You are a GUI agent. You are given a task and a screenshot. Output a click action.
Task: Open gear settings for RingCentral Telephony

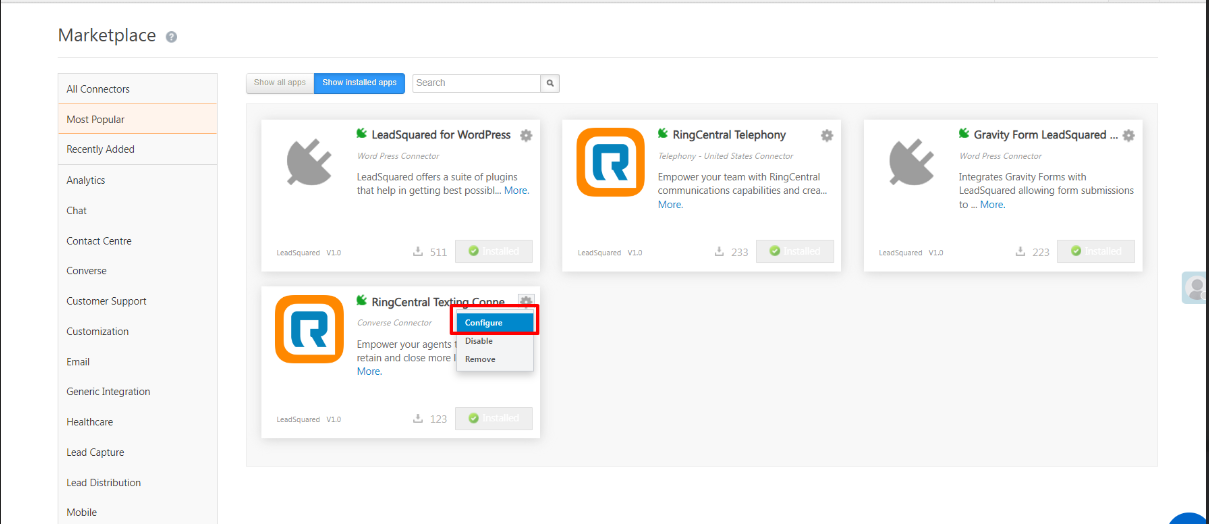pyautogui.click(x=827, y=135)
